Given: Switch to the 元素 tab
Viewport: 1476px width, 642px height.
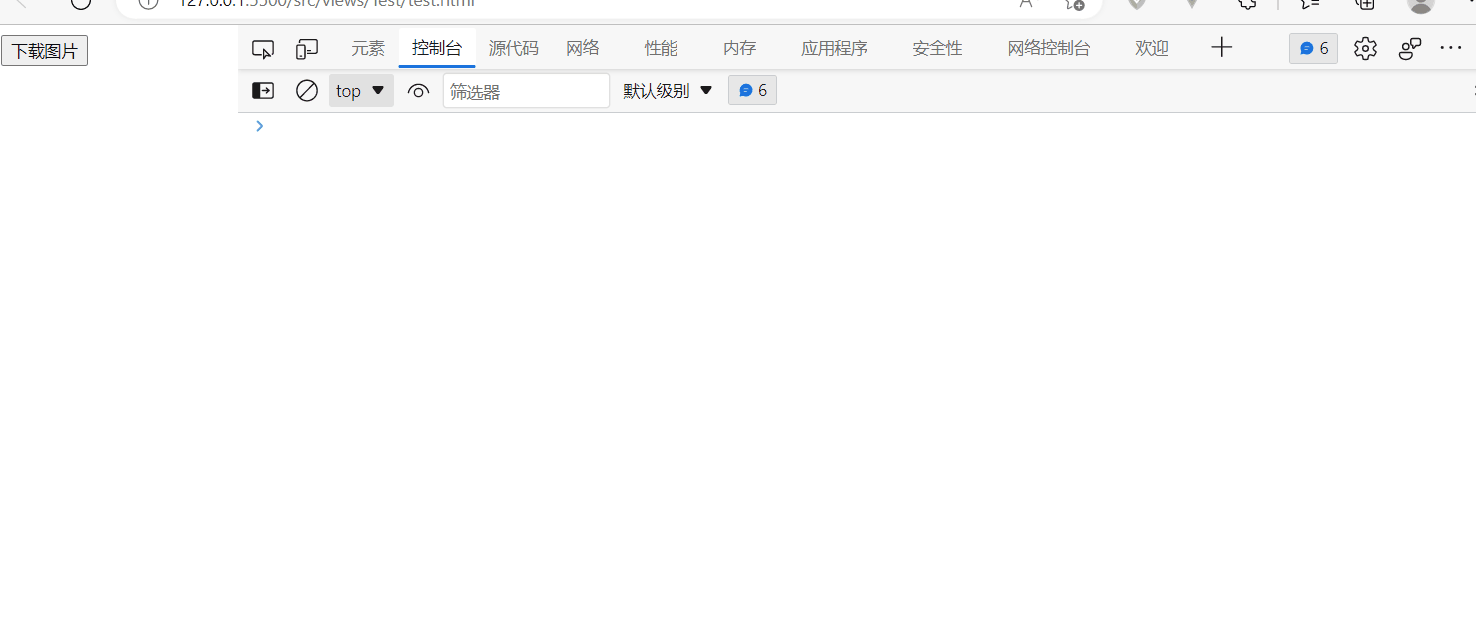Looking at the screenshot, I should click(x=368, y=48).
